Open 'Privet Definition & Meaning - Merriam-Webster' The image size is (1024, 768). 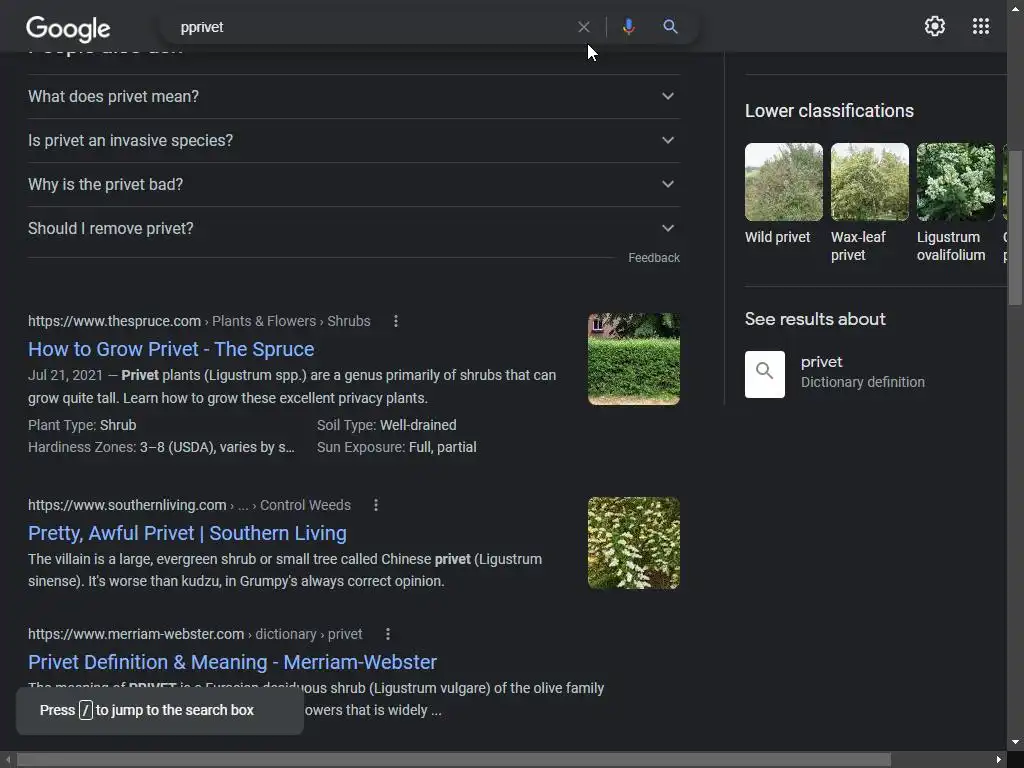pyautogui.click(x=232, y=662)
